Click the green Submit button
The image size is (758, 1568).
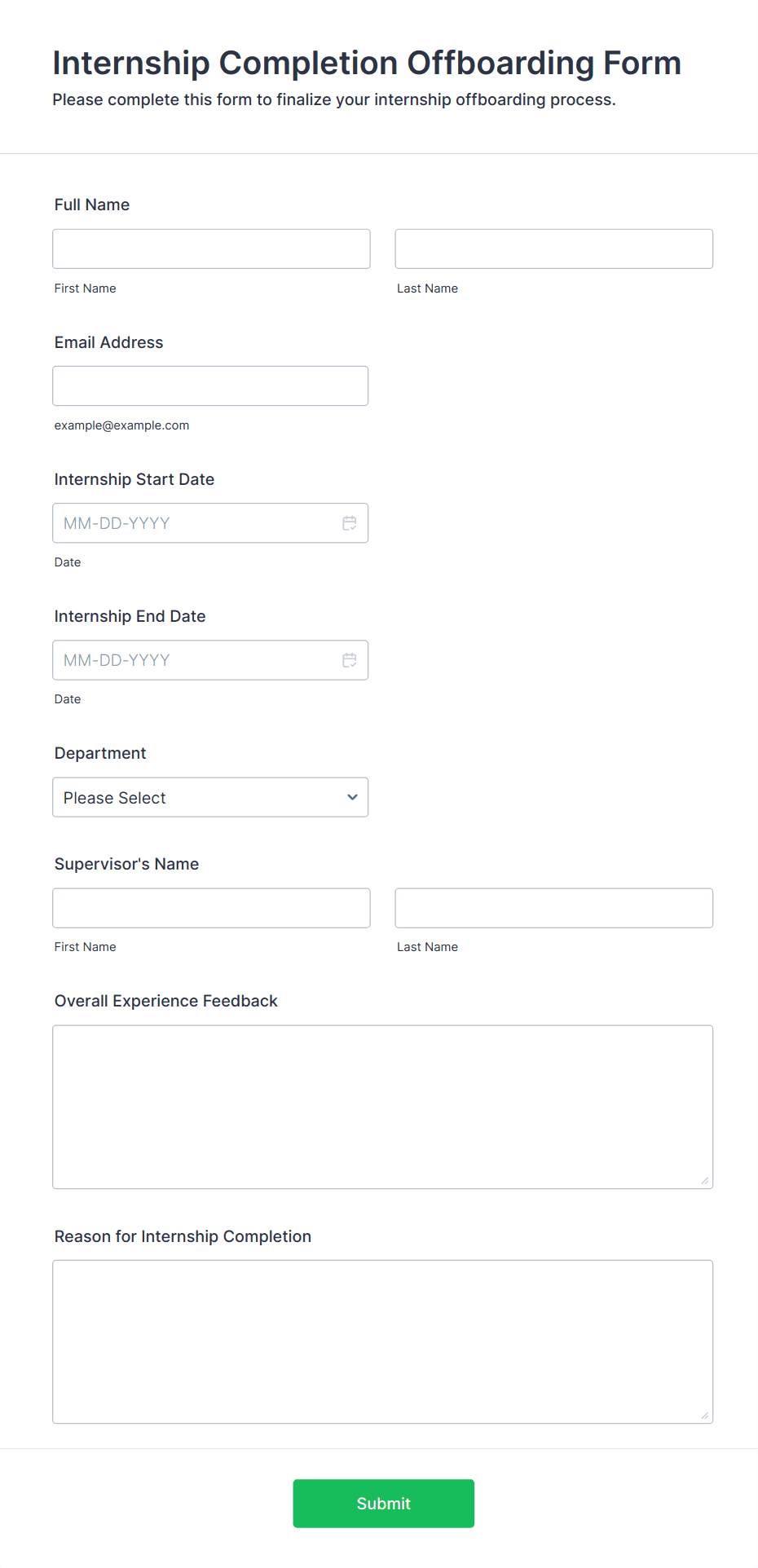(x=384, y=1504)
